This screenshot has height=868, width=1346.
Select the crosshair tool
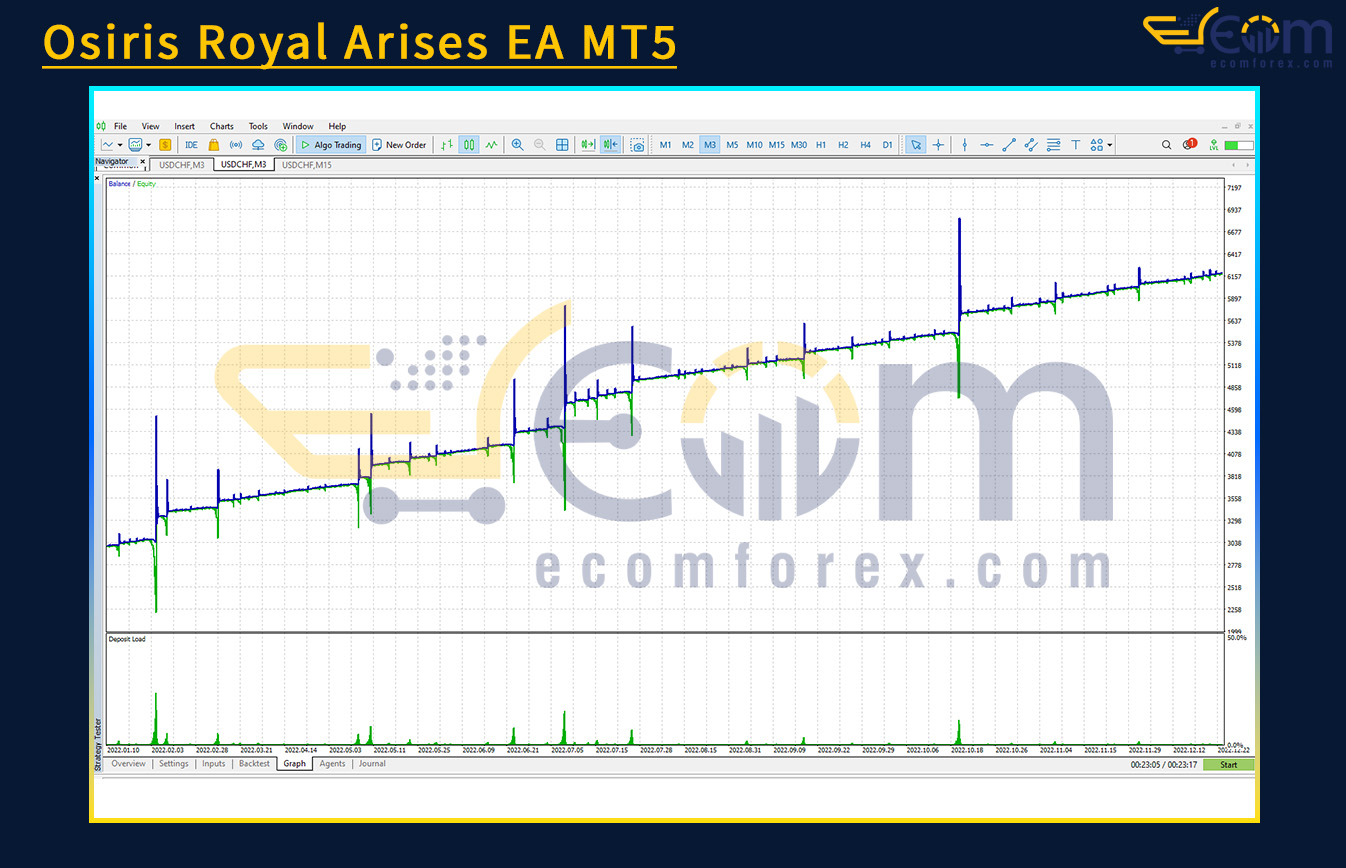tap(938, 145)
